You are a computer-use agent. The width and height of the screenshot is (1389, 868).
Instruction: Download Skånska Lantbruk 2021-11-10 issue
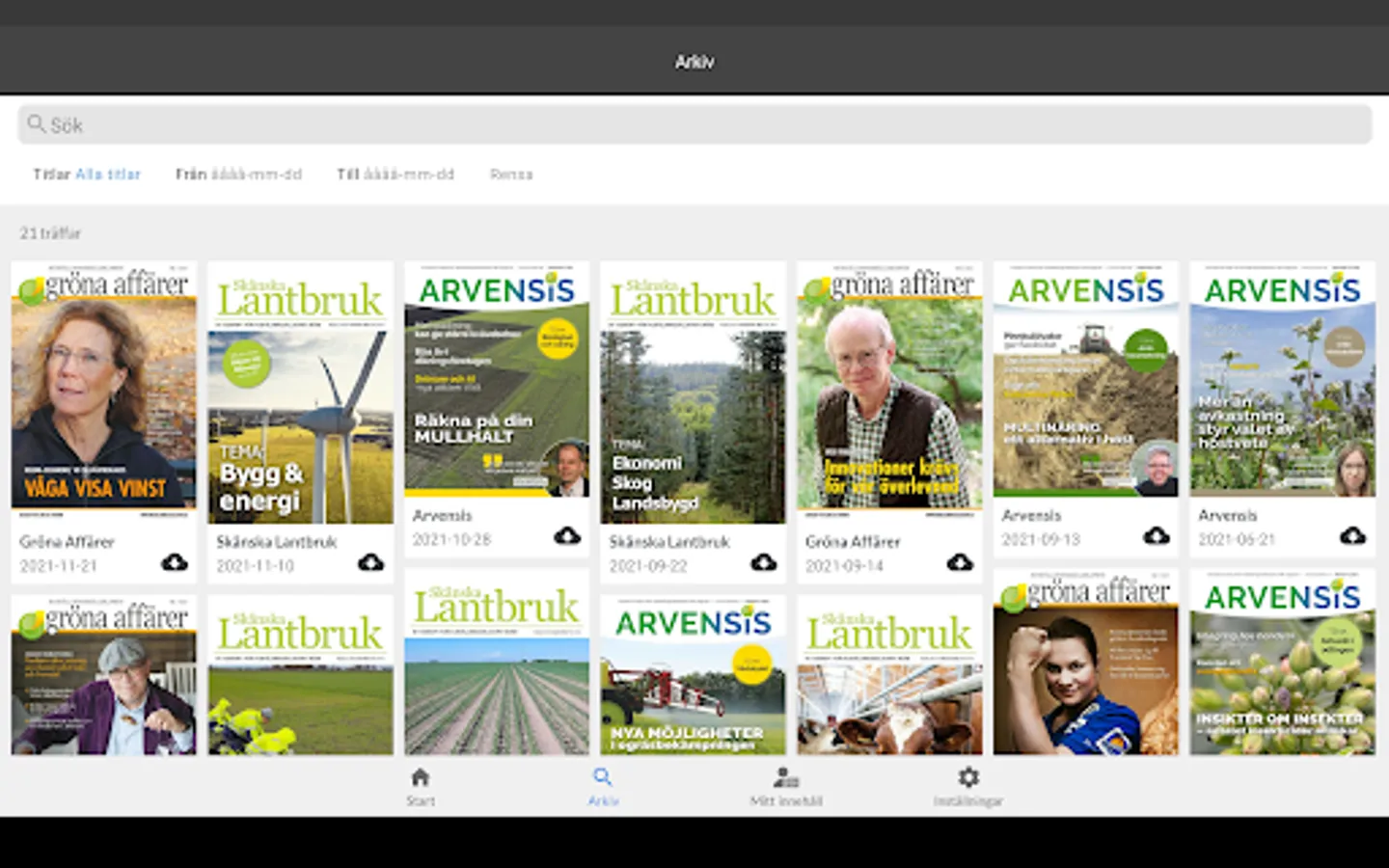coord(371,561)
